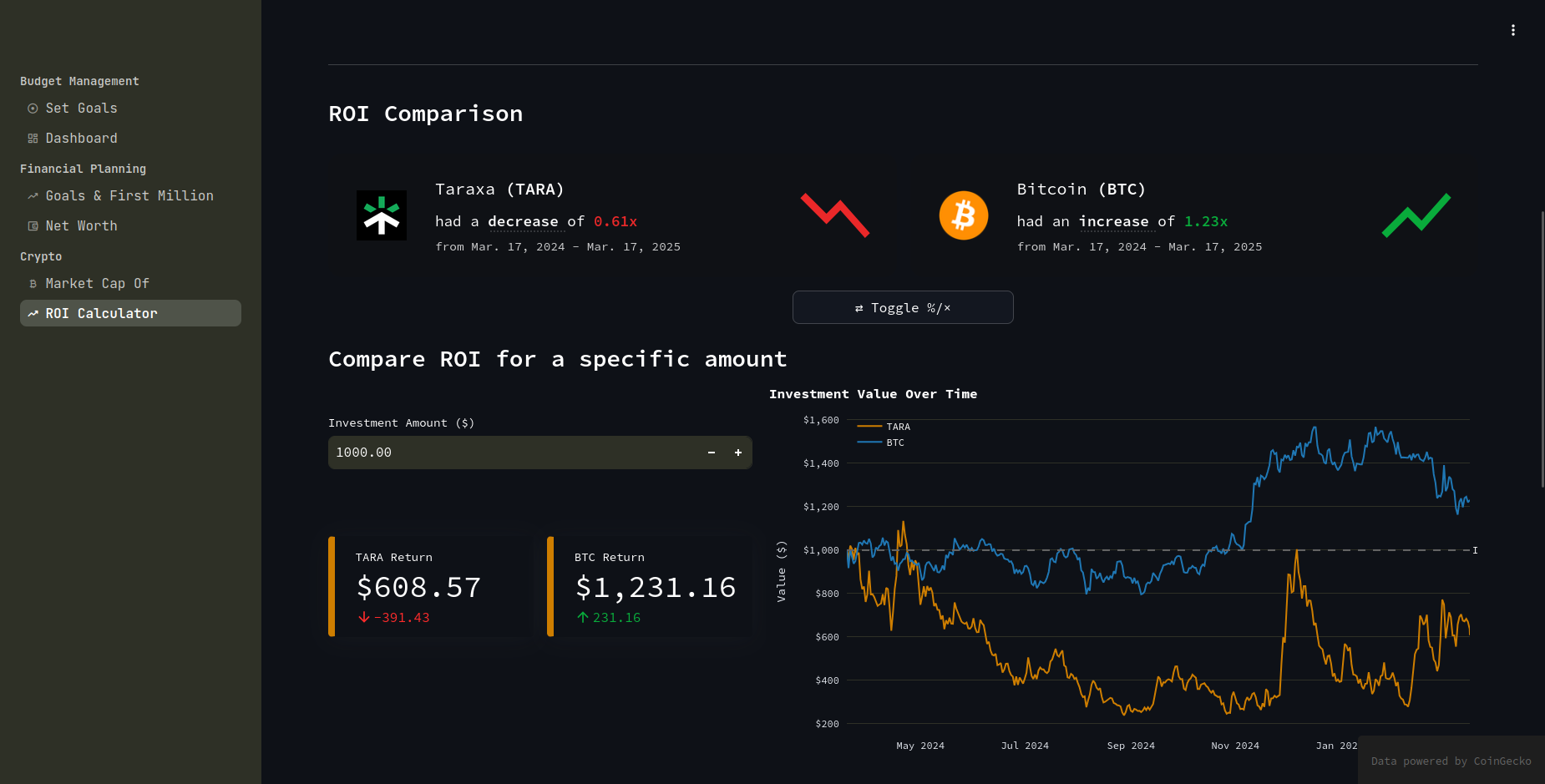Toggle the %/× display mode
The image size is (1545, 784).
(902, 307)
